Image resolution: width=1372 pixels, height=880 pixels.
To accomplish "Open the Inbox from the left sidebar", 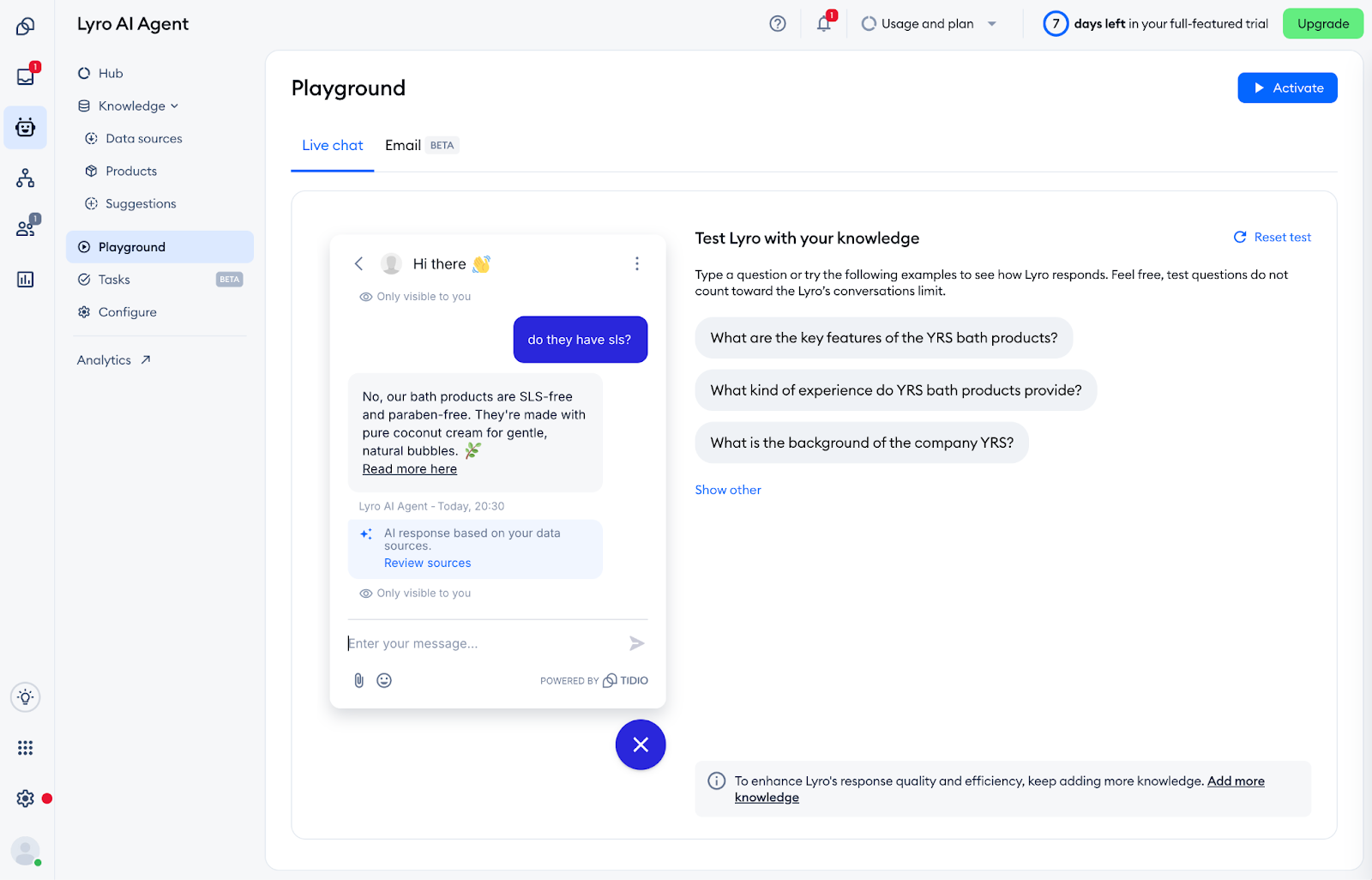I will [25, 76].
